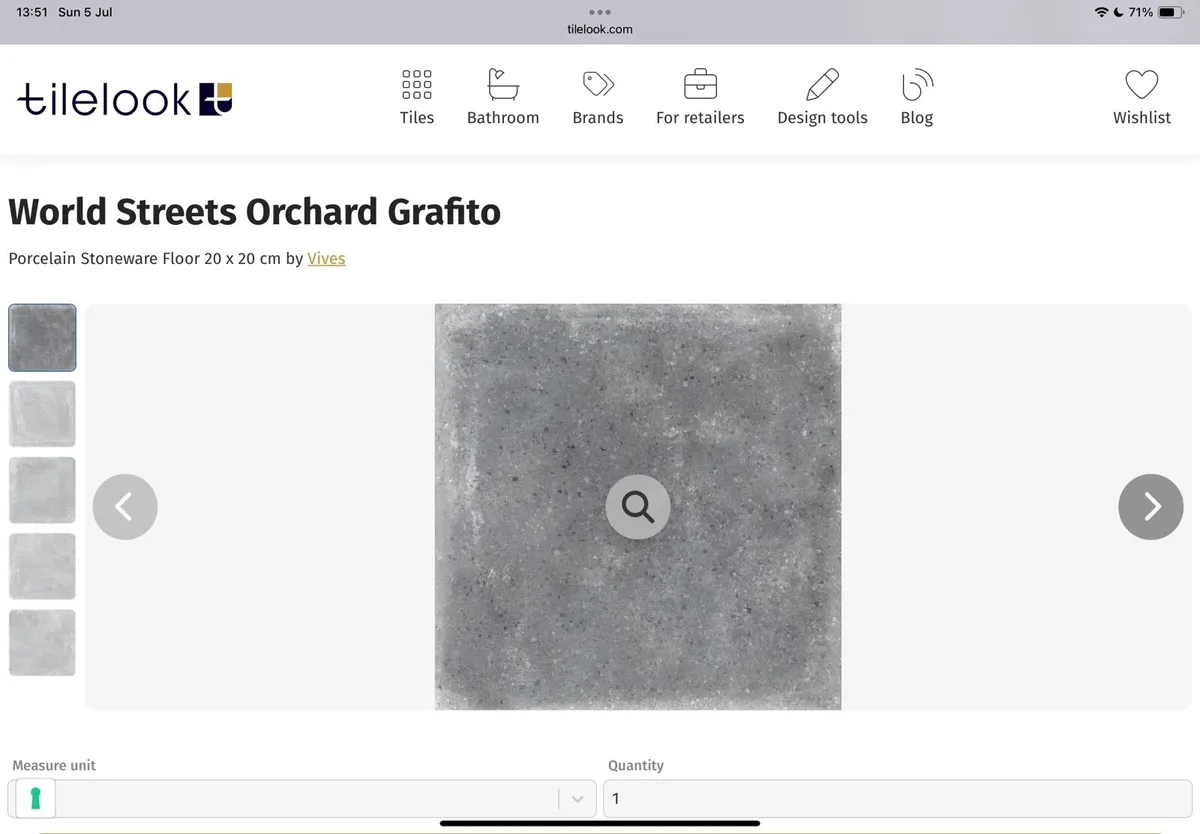Screen dimensions: 1200x834
Task: Show next tile image
Action: (1151, 507)
